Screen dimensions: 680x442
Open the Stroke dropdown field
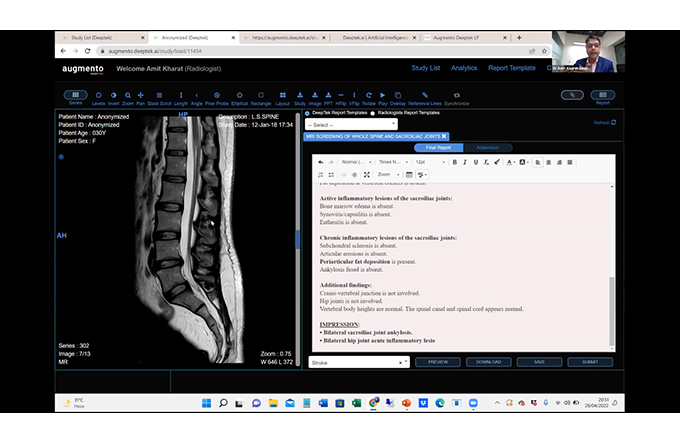[359, 363]
